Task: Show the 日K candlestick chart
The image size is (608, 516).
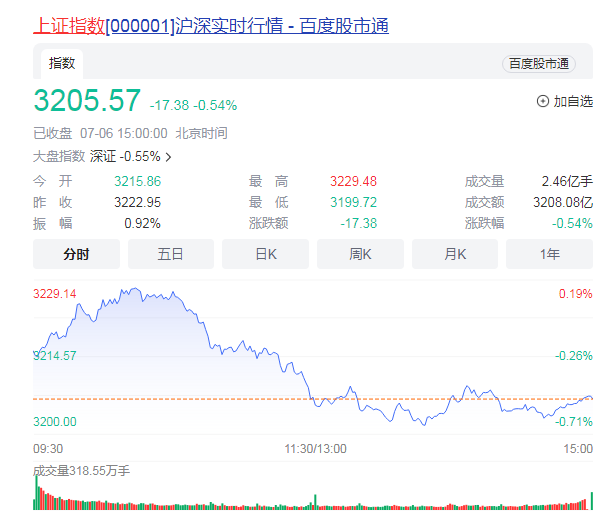Action: [265, 255]
